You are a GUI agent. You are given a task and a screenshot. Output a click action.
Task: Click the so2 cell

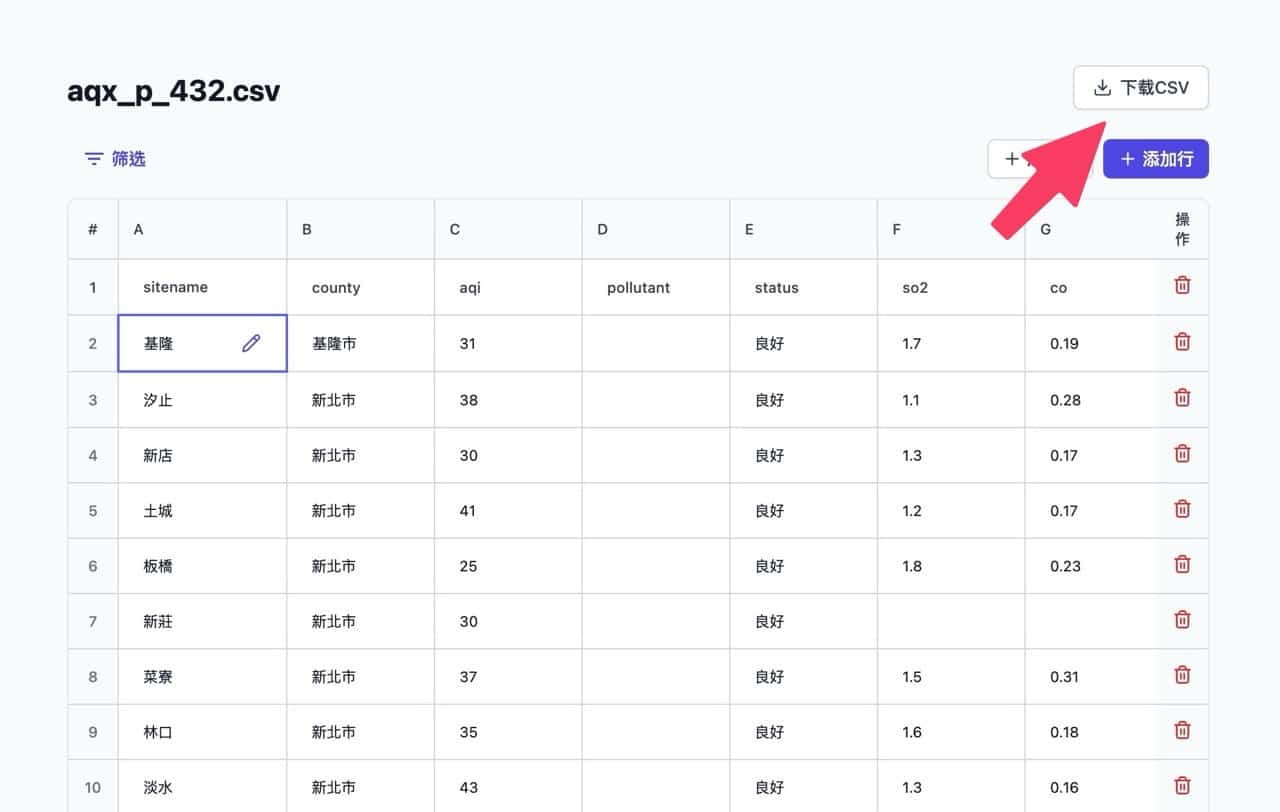[x=952, y=287]
